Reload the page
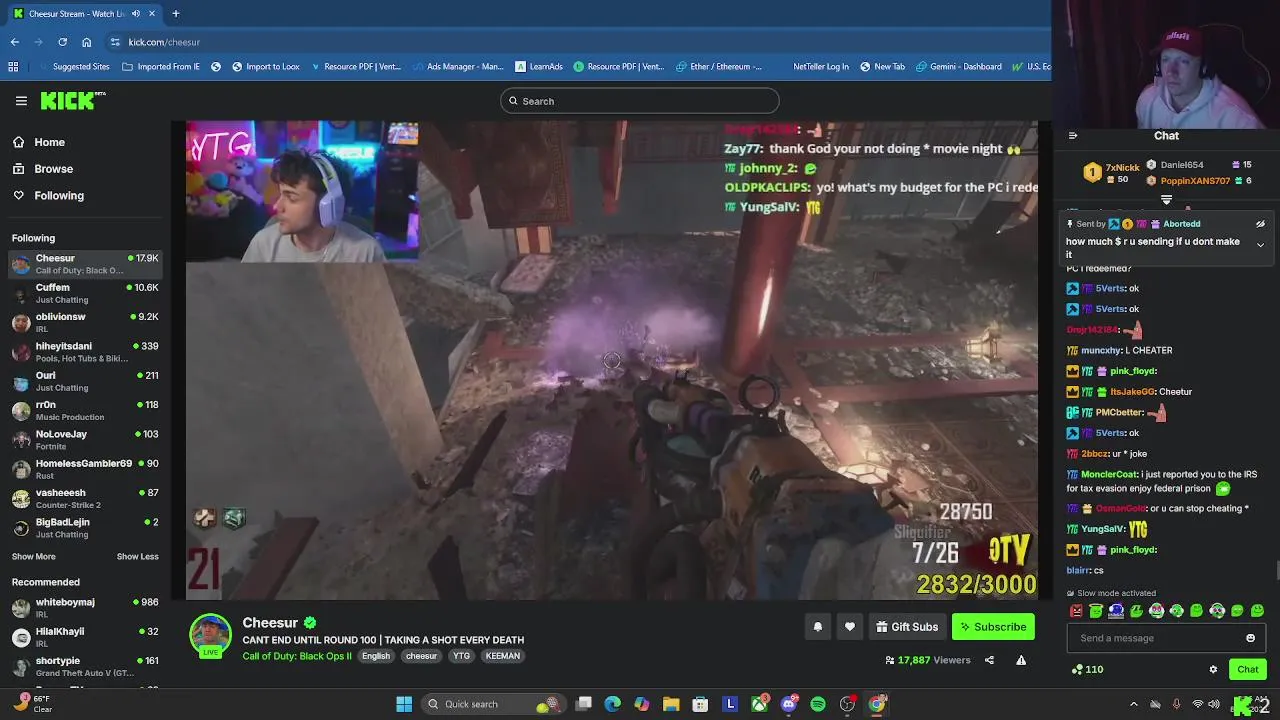Image resolution: width=1280 pixels, height=720 pixels. click(62, 42)
